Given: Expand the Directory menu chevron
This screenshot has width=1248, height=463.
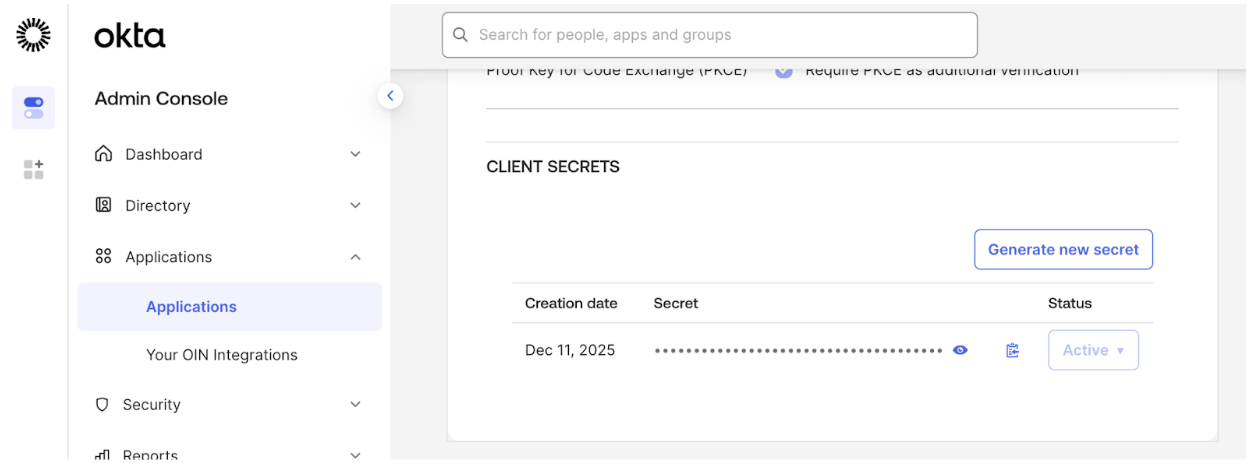Looking at the screenshot, I should (355, 205).
